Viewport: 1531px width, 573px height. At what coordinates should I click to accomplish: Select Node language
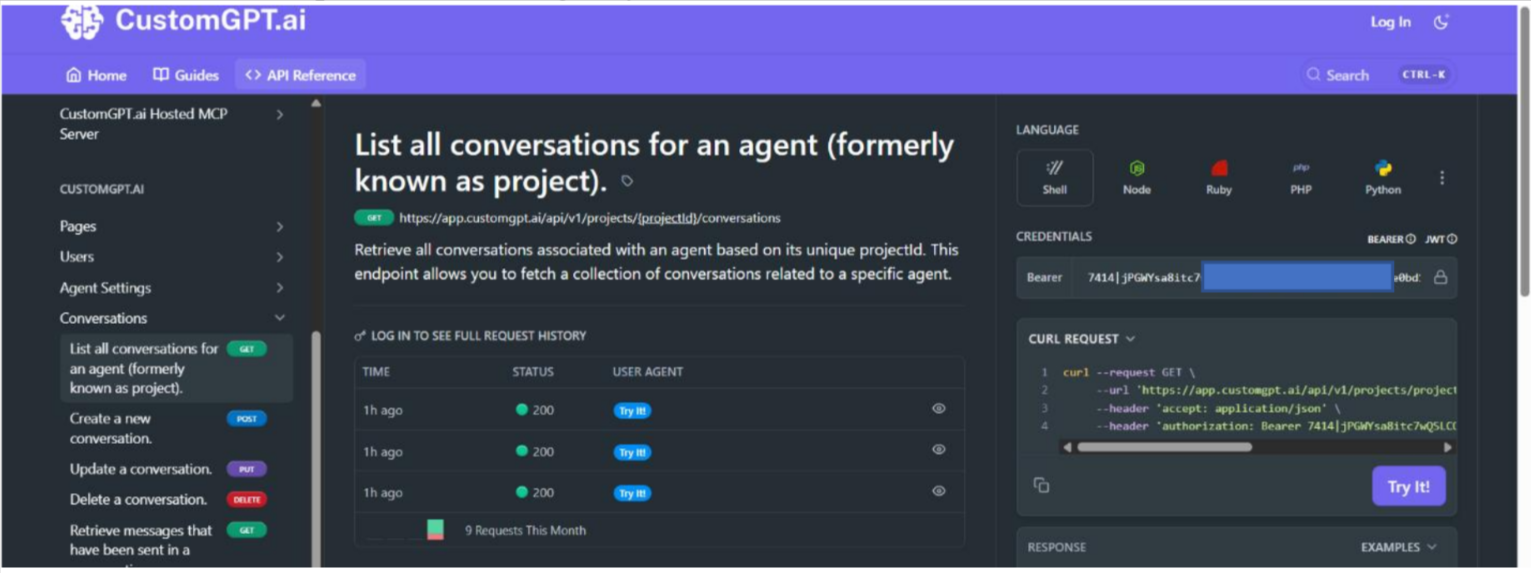coord(1137,178)
